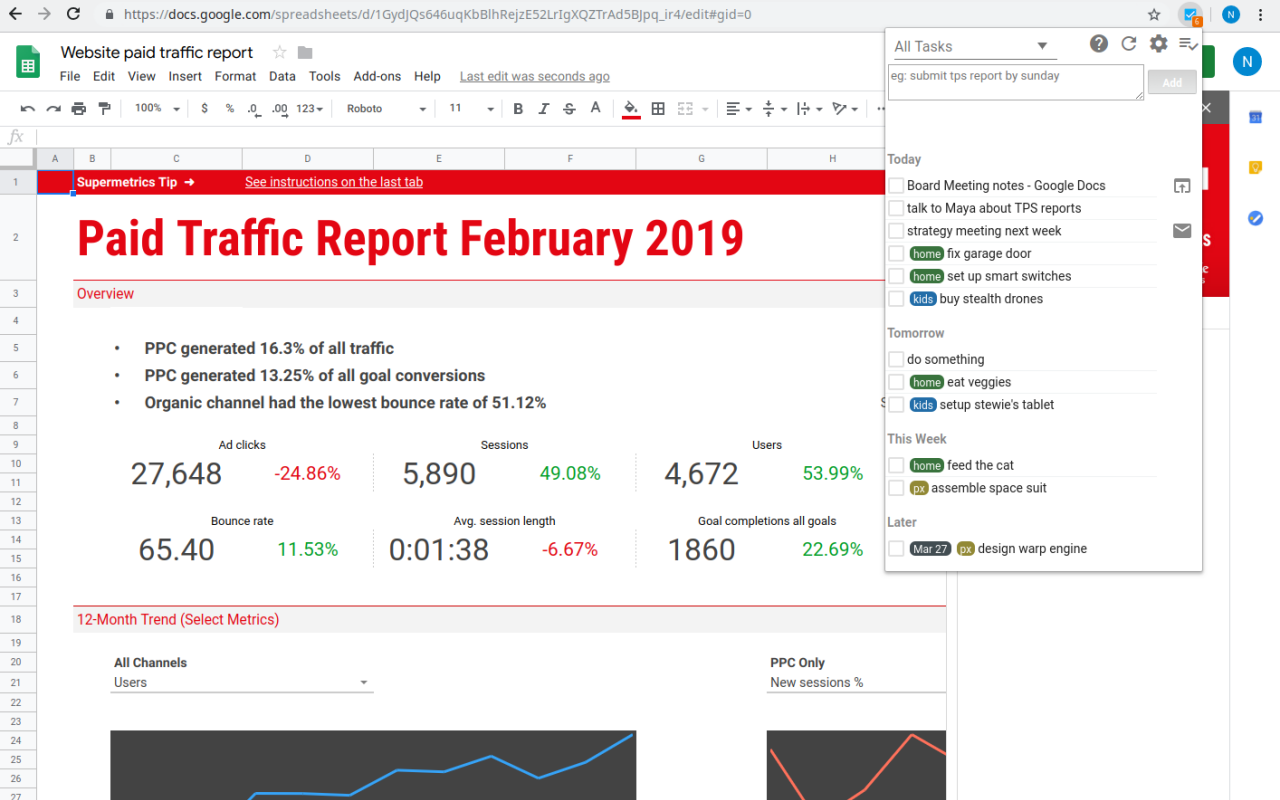This screenshot has width=1280, height=800.
Task: Open the fill color picker
Action: (x=630, y=108)
